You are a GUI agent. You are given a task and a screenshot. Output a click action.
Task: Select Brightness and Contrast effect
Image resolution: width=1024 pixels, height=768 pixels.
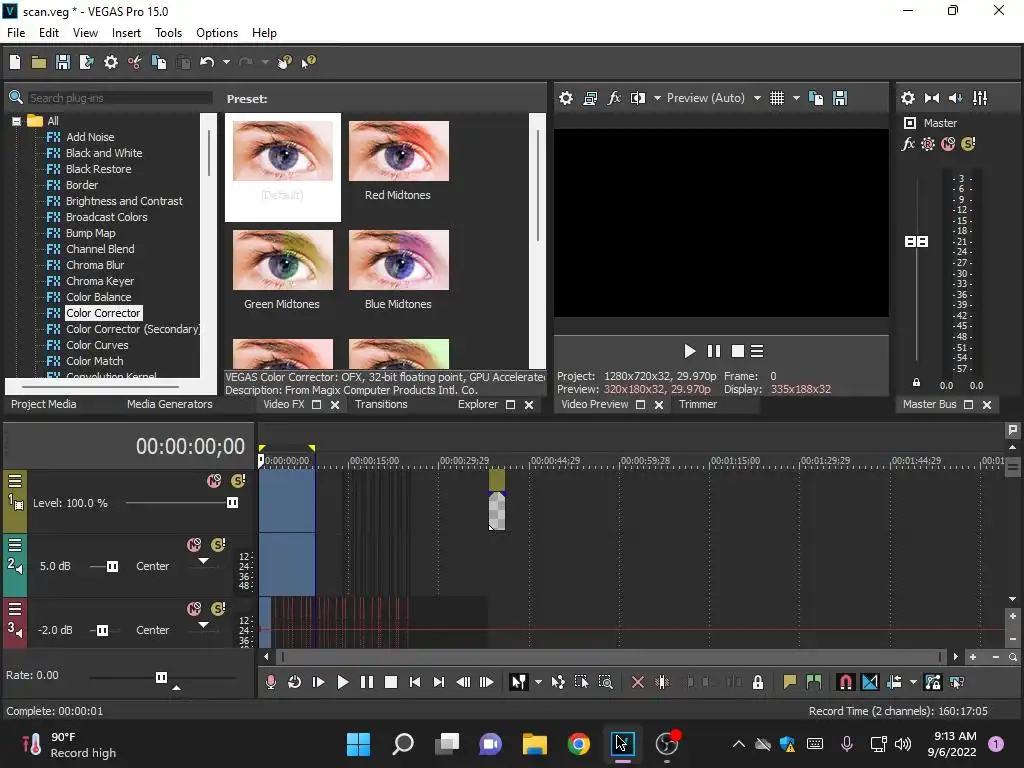(x=124, y=201)
